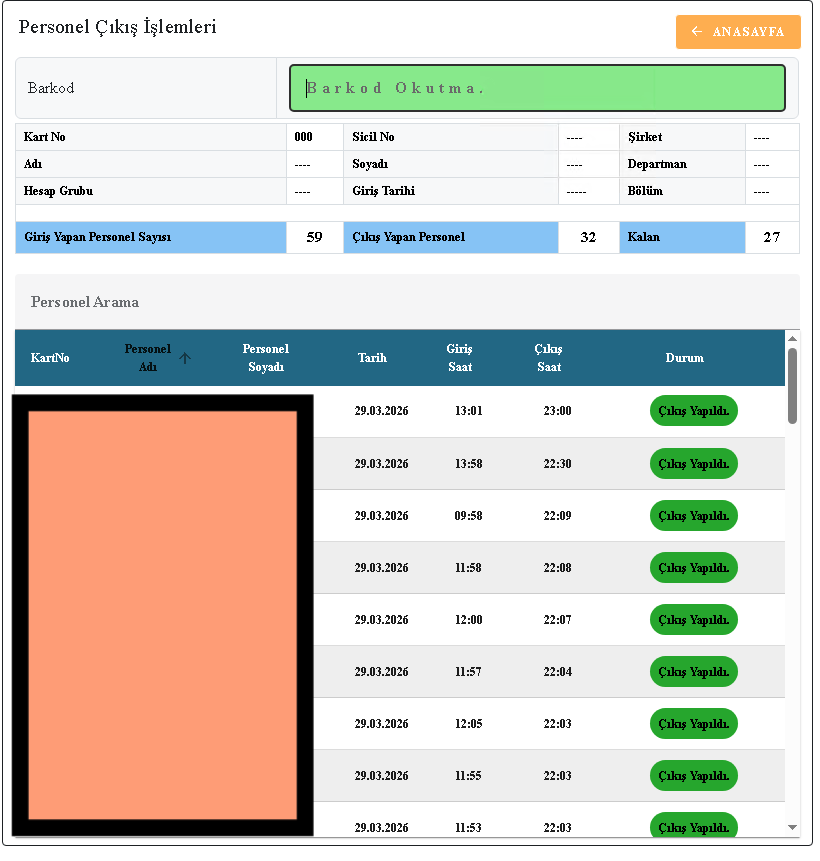820x861 pixels.
Task: Click sort arrow next to Personel Adı
Action: coord(185,358)
